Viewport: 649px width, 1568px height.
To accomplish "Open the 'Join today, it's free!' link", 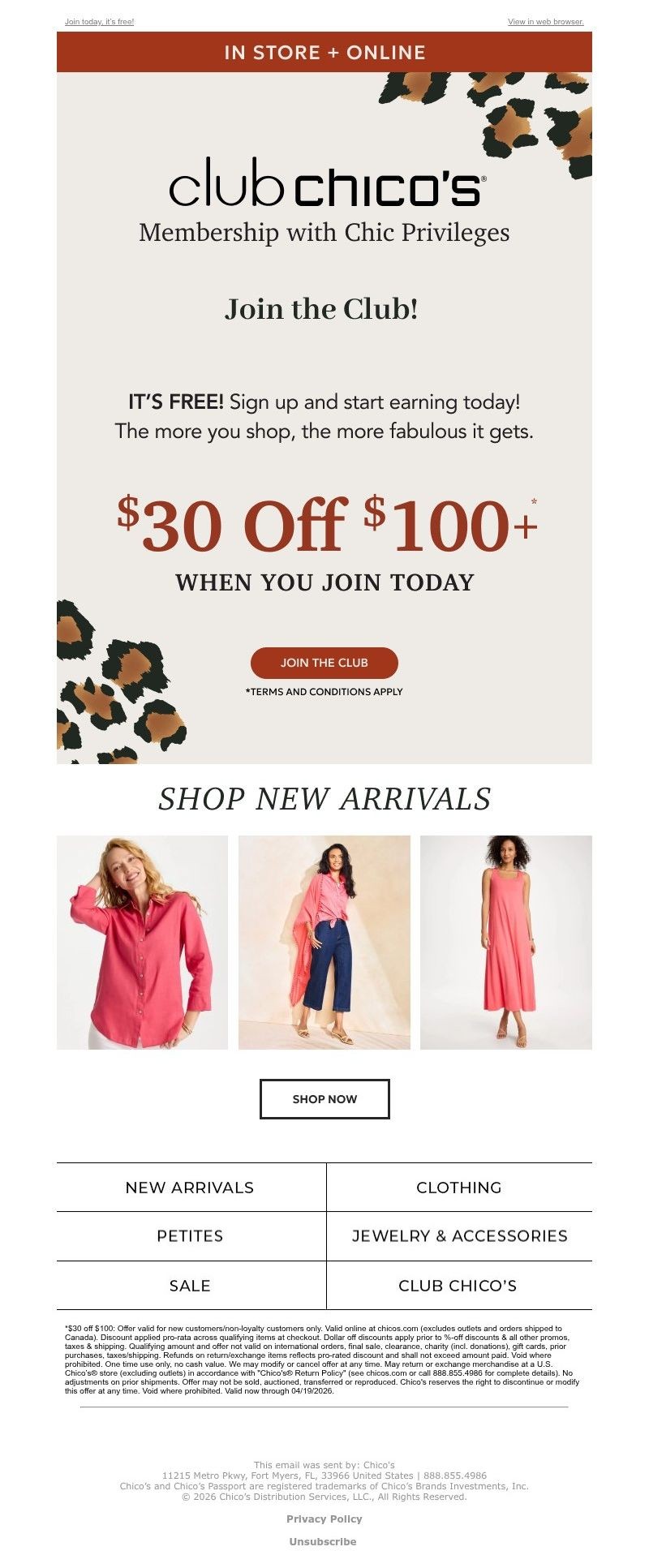I will tap(99, 22).
